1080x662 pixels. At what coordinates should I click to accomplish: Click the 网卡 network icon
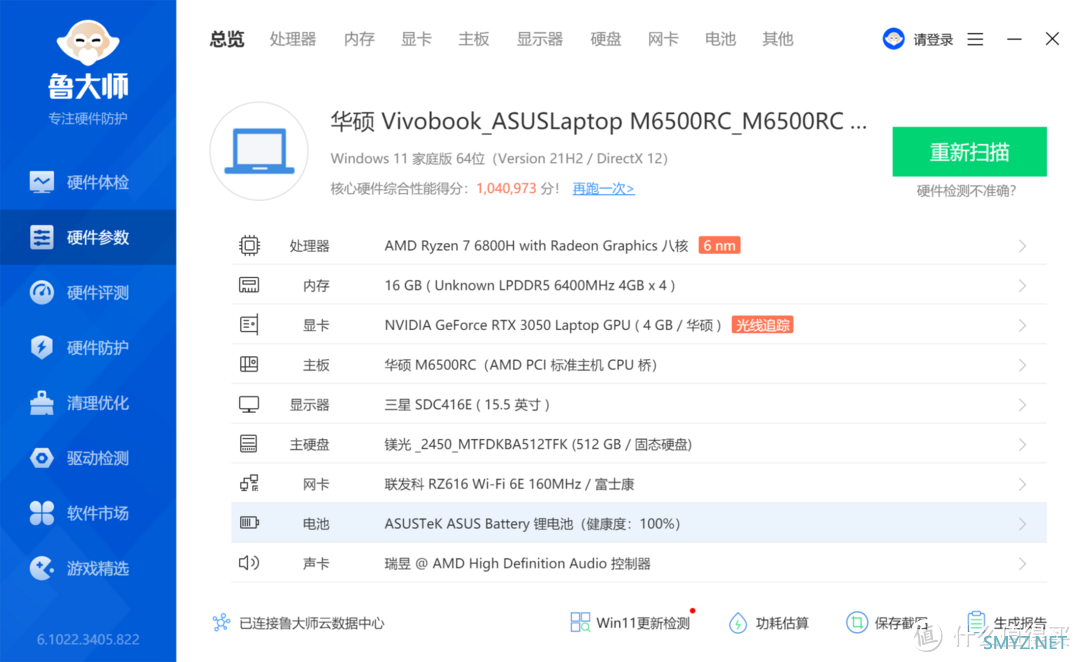[x=249, y=484]
